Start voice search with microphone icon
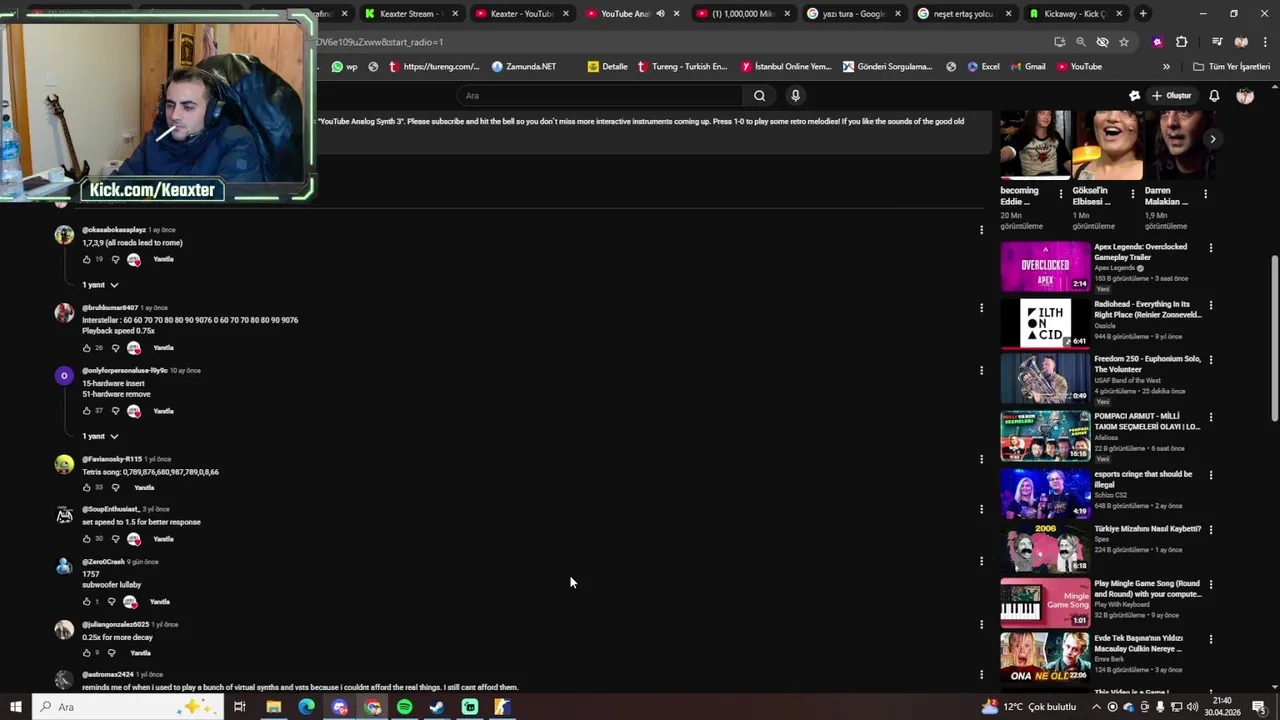Screen dimensions: 1280x720 795,96
